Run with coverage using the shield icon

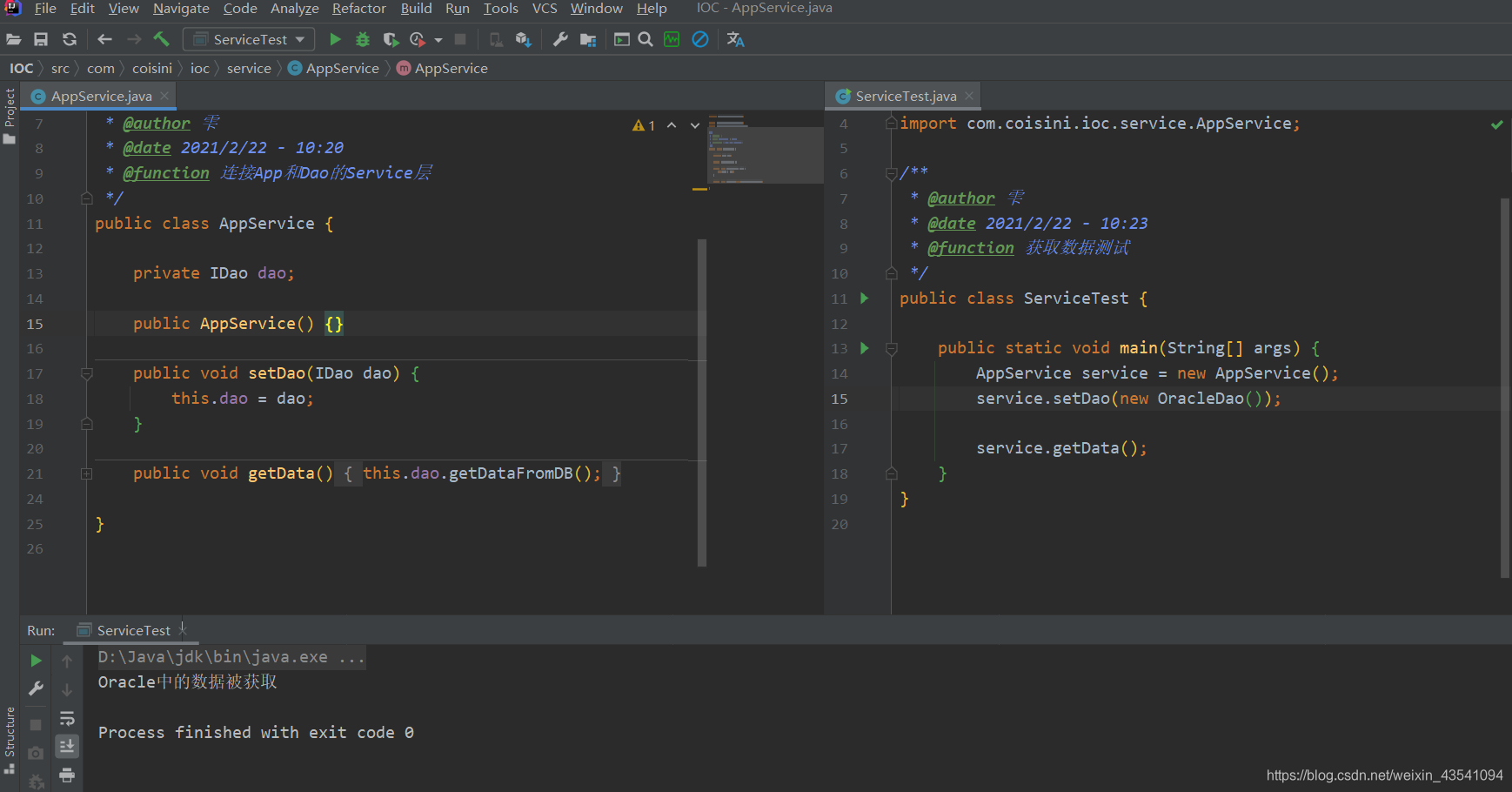tap(391, 39)
